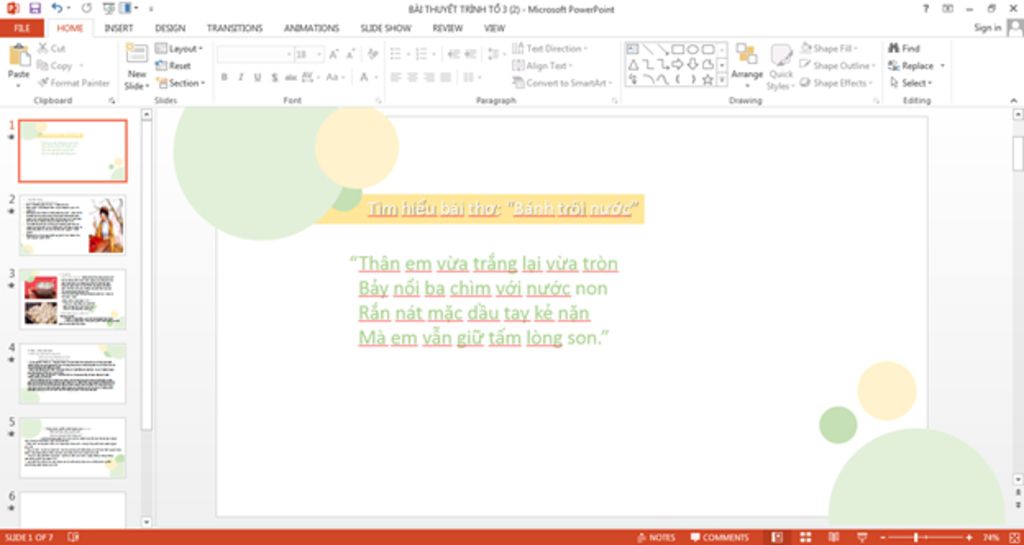1024x545 pixels.
Task: Toggle Italic formatting
Action: (240, 78)
